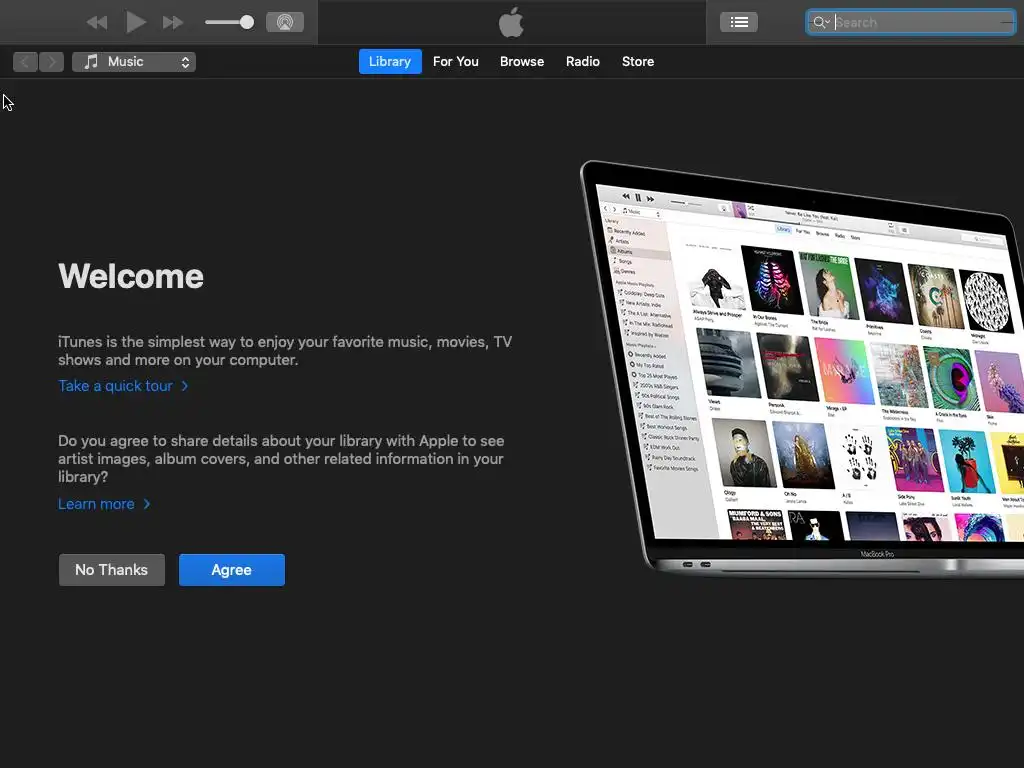Viewport: 1024px width, 768px height.
Task: Open the AirPlay output menu
Action: (285, 22)
